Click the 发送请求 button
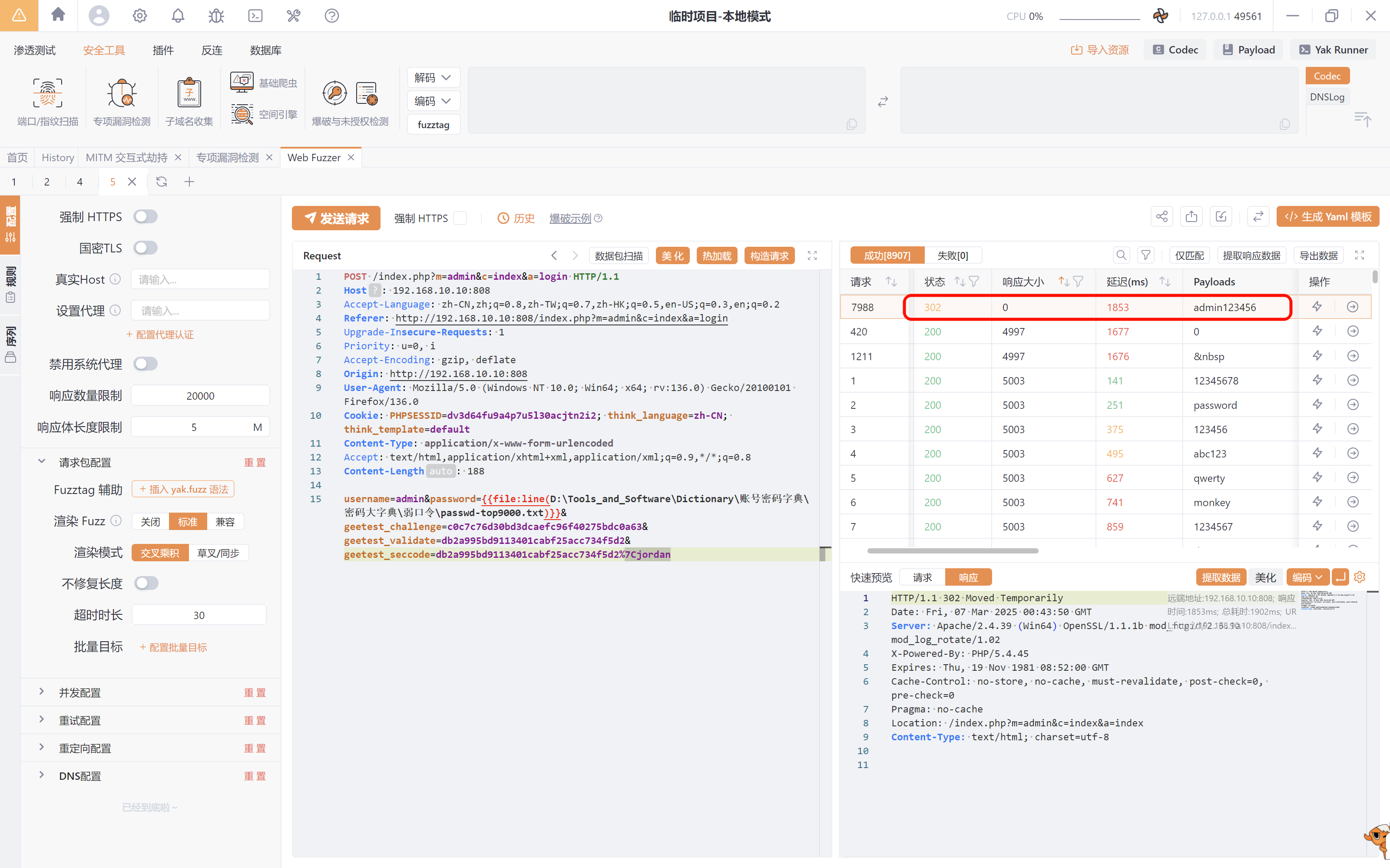Screen dimensions: 1390x868 (x=336, y=218)
